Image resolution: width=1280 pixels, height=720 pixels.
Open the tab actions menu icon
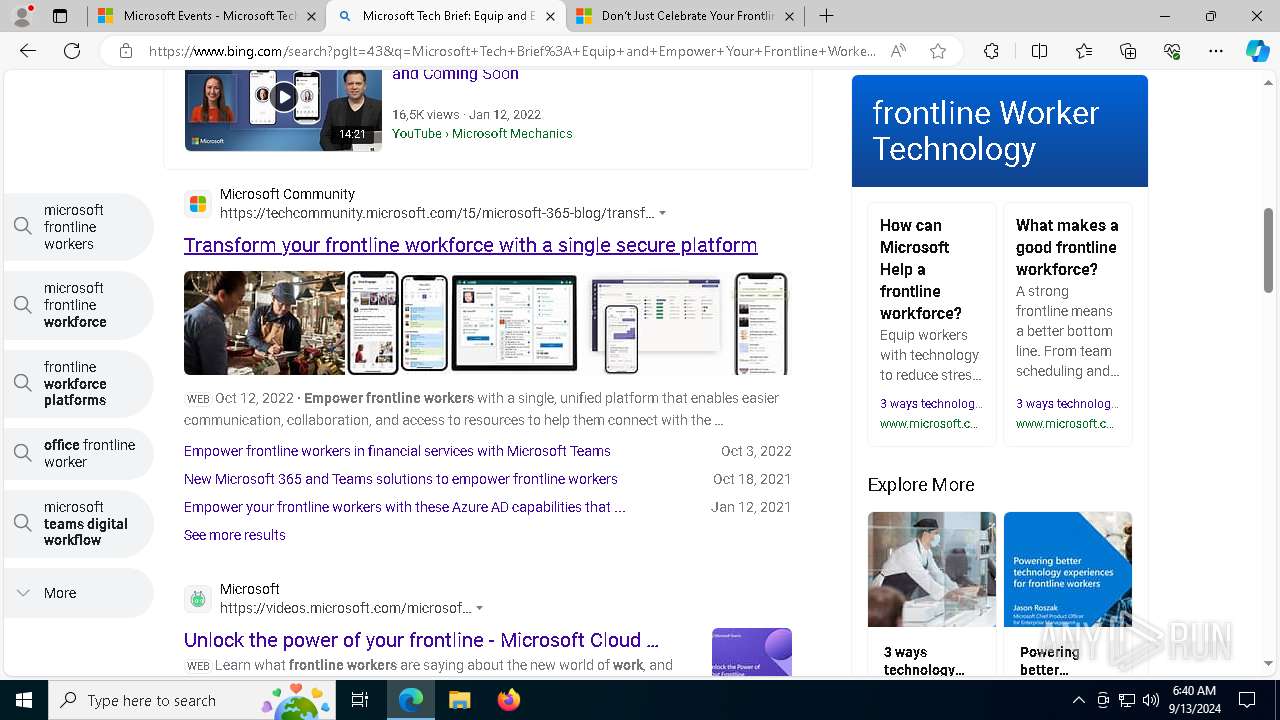pos(60,16)
